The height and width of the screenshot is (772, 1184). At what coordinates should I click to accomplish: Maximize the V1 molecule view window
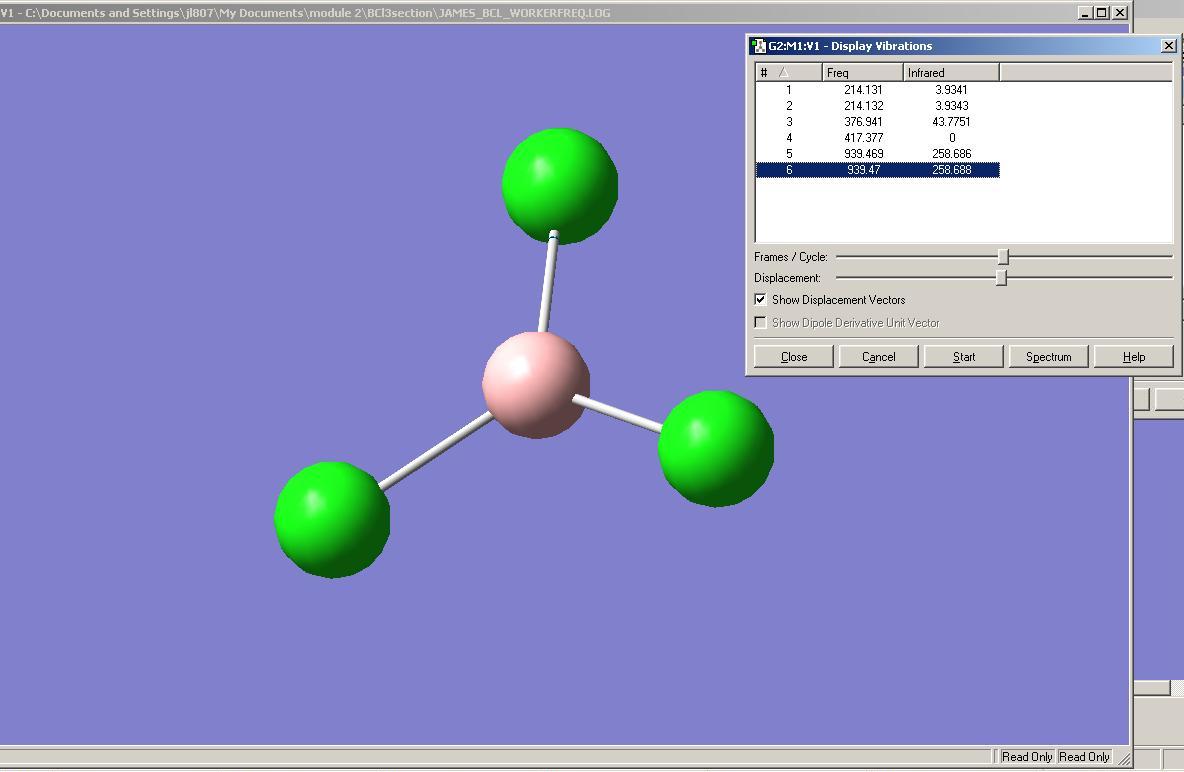(1102, 12)
